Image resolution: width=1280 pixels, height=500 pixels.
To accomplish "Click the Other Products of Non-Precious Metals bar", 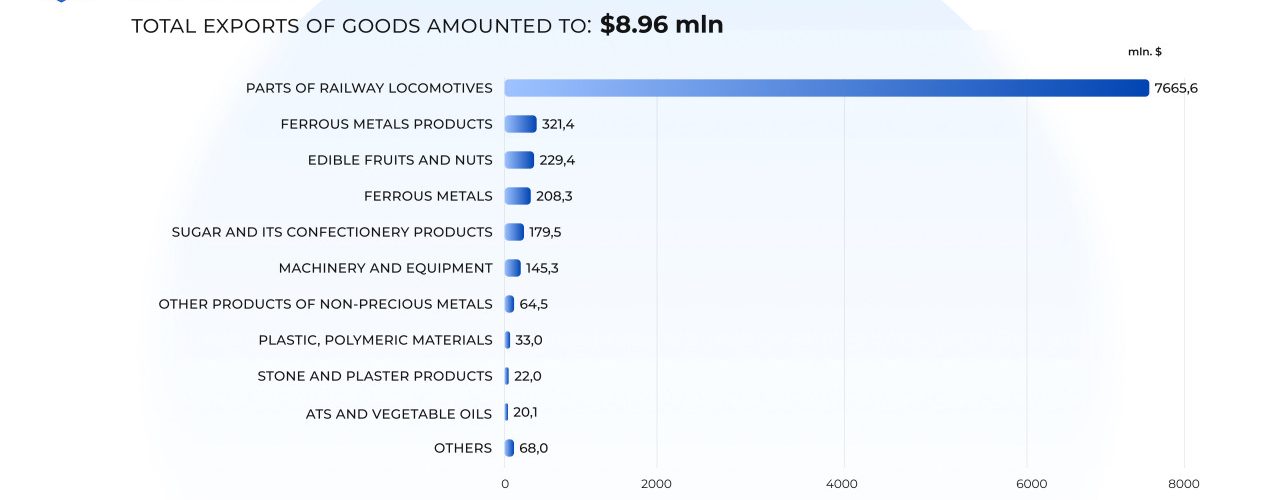I will tap(509, 304).
